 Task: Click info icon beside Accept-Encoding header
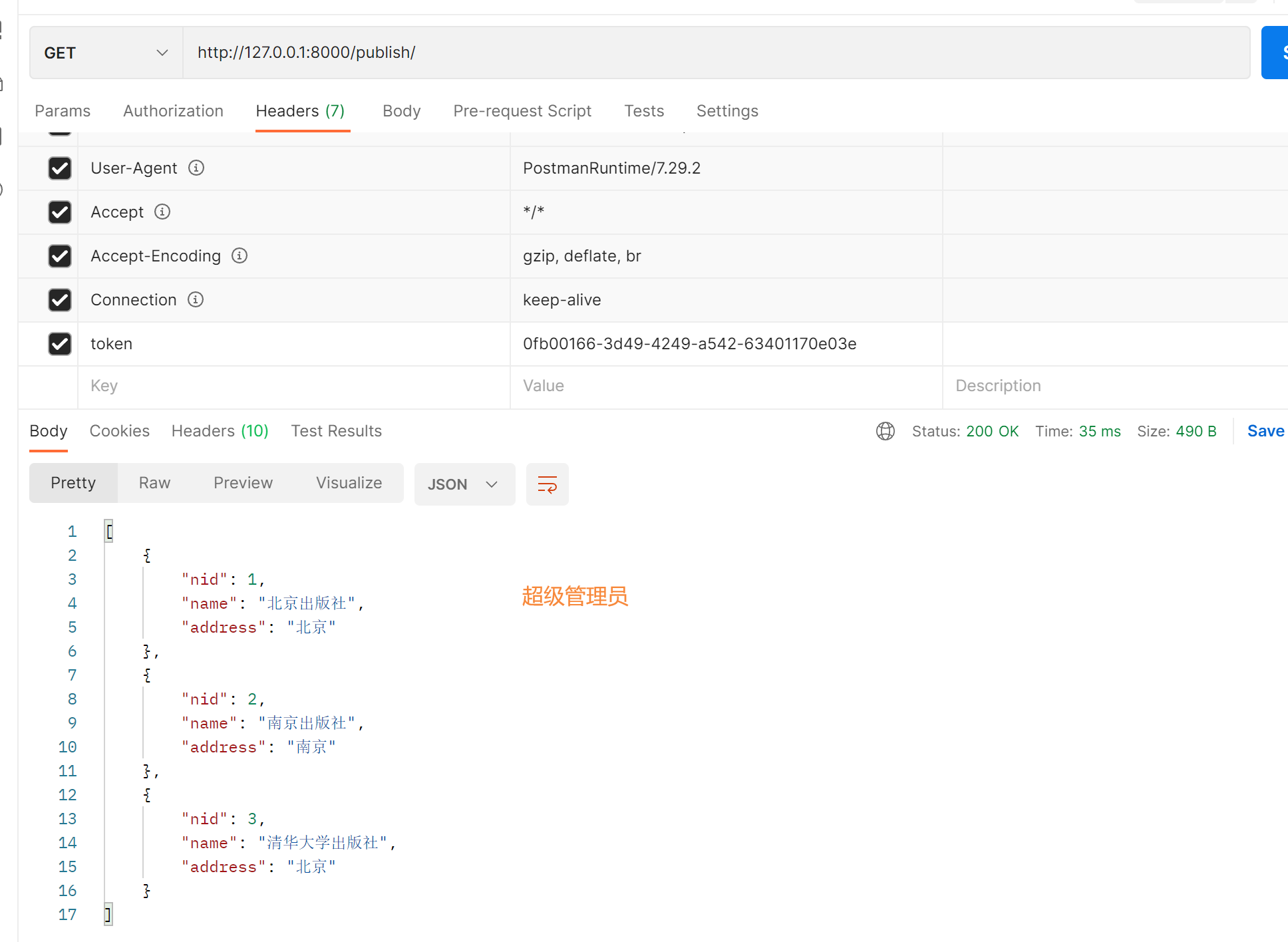(x=240, y=255)
